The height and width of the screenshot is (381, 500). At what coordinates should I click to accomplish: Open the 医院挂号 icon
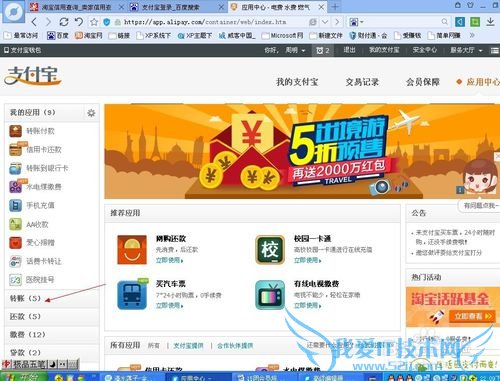point(15,280)
